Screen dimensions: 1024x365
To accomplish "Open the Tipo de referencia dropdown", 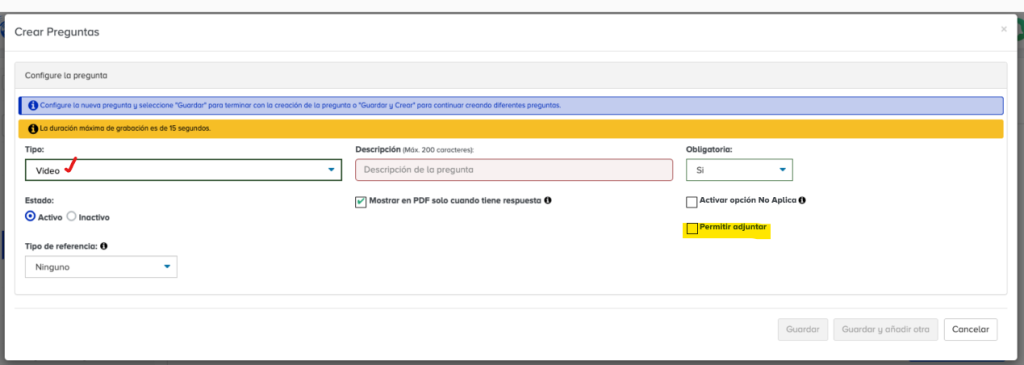I will [101, 267].
